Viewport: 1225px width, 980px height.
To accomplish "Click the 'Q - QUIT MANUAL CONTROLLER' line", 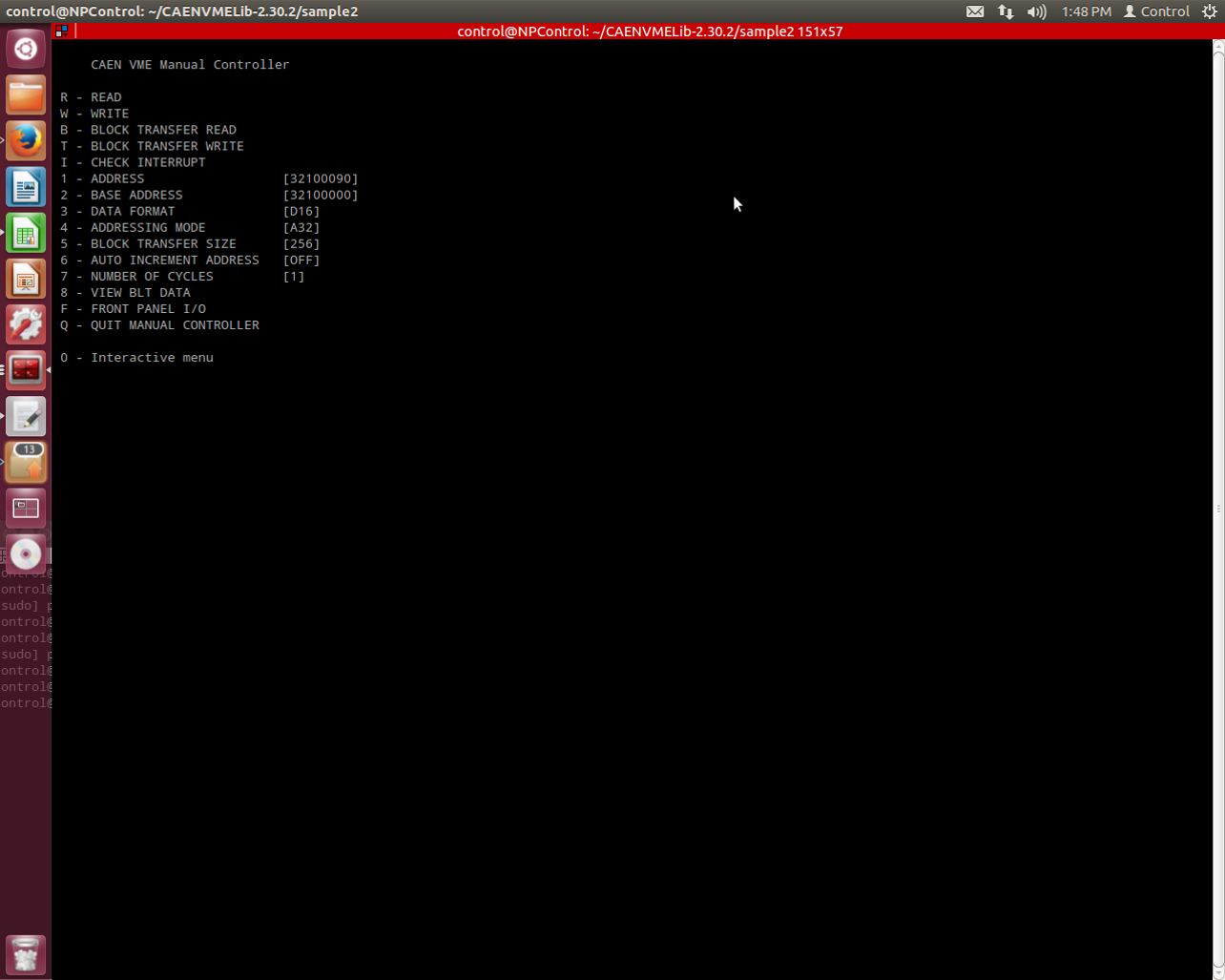I will [159, 324].
